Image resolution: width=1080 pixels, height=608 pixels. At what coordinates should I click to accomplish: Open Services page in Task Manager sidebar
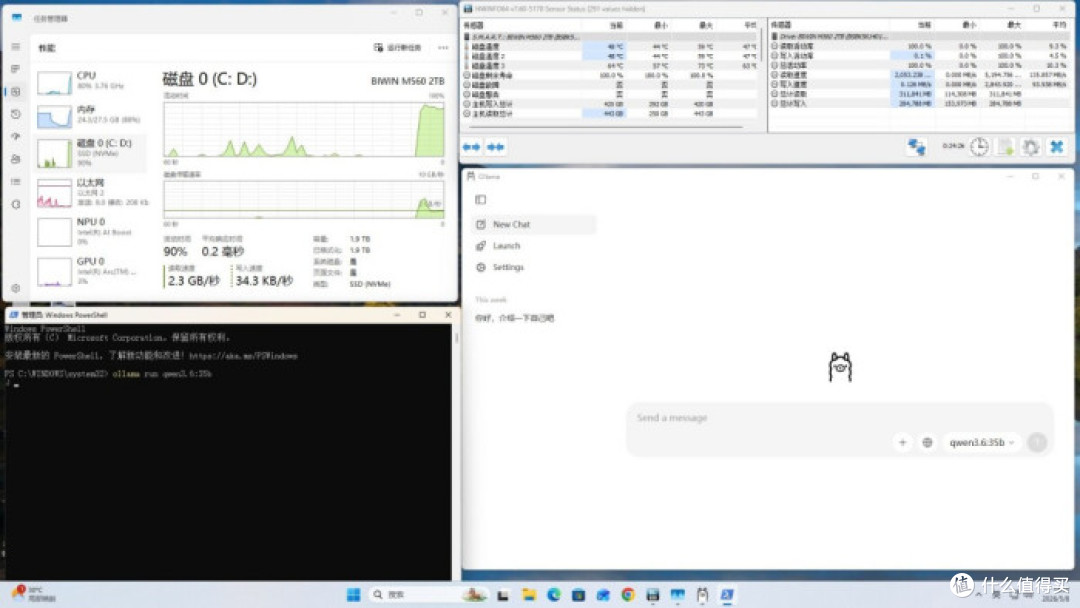[16, 205]
